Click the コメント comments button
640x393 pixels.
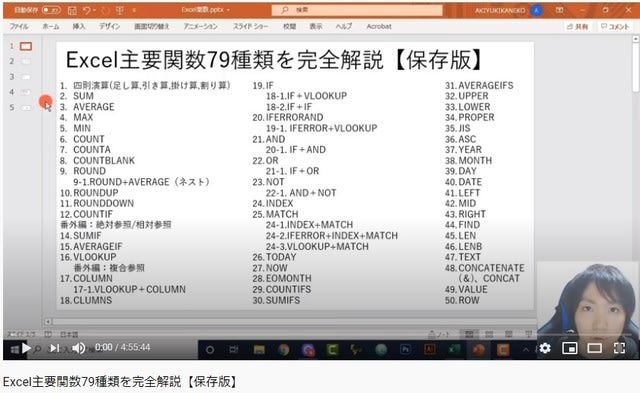(615, 27)
